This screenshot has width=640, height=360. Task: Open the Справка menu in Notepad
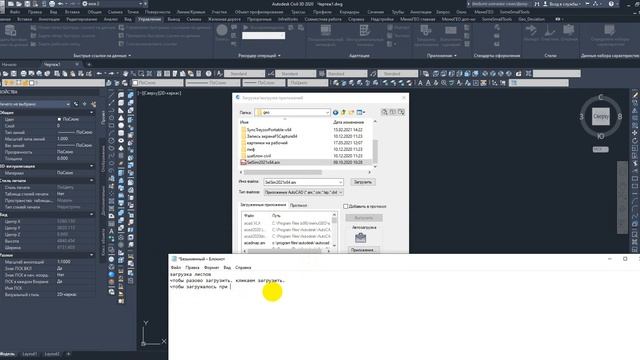click(243, 267)
